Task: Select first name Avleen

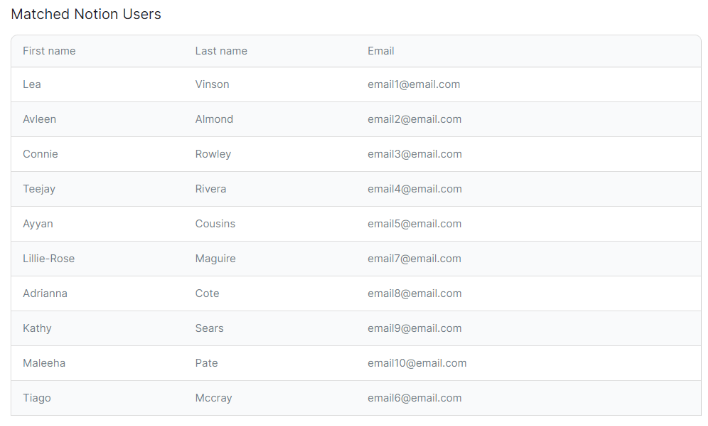Action: click(40, 119)
